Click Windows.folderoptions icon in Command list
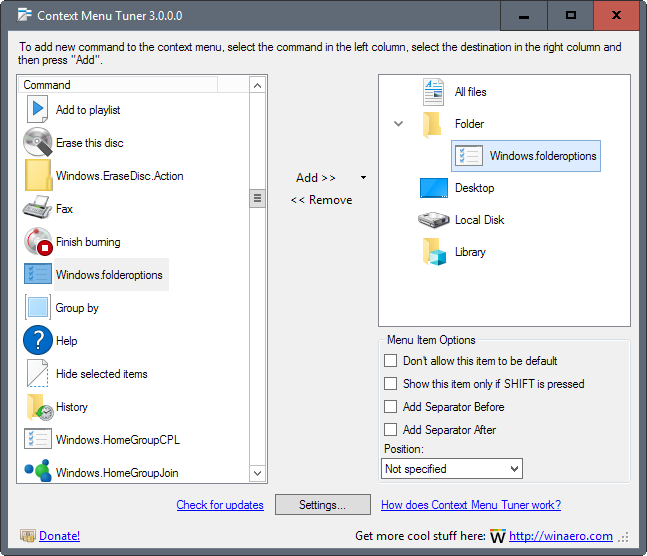The height and width of the screenshot is (556, 647). click(x=38, y=274)
